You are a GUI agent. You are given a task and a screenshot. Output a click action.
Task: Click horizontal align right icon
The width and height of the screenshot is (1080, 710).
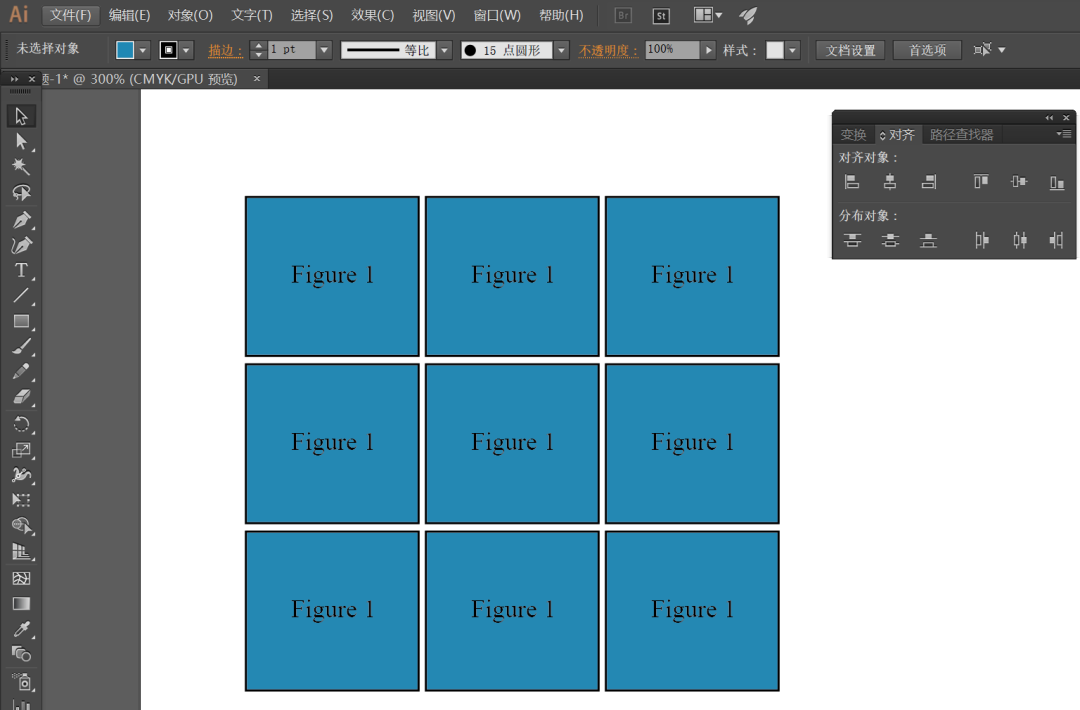click(x=928, y=182)
